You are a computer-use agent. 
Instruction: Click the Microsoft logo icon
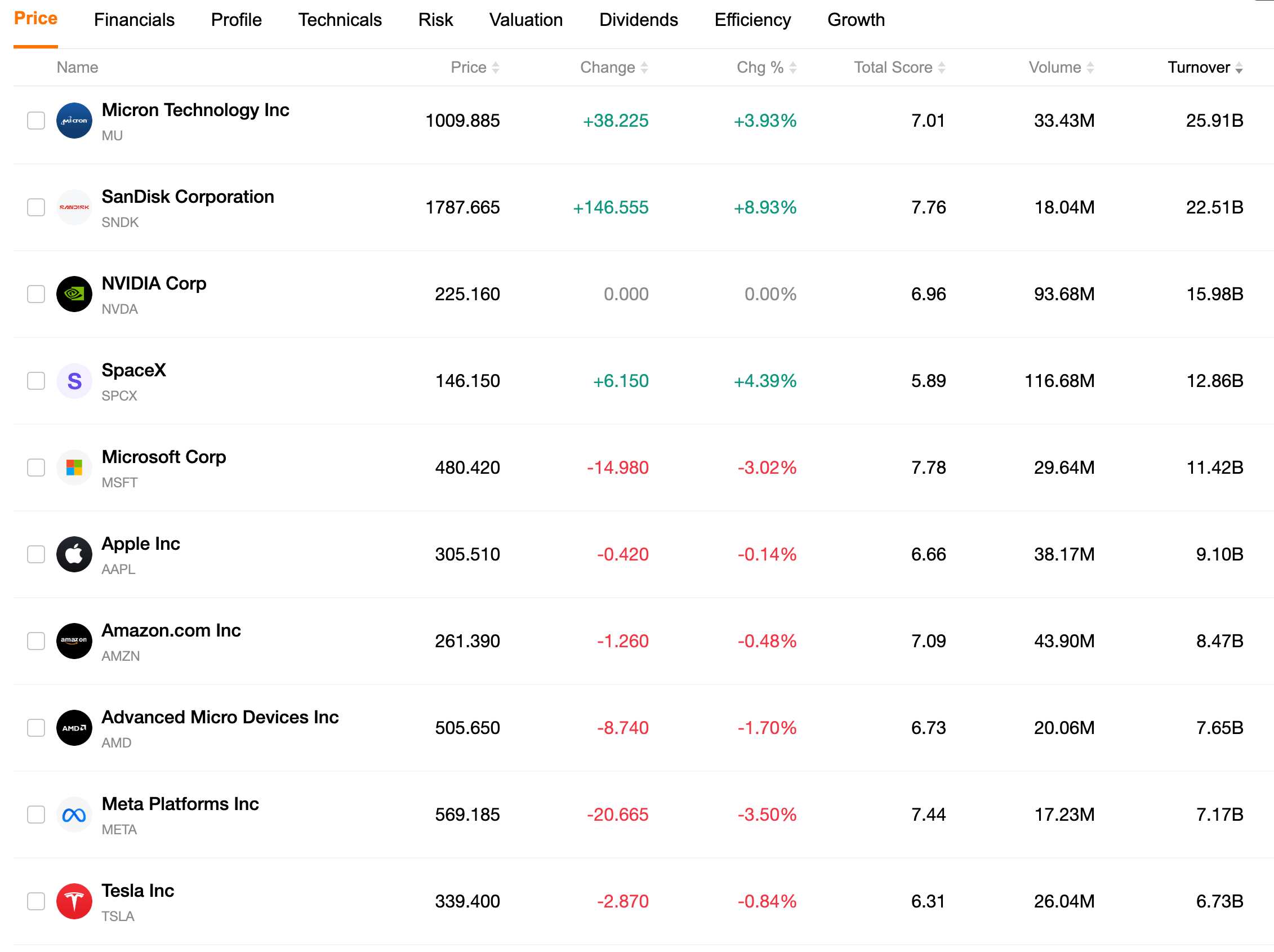tap(74, 468)
